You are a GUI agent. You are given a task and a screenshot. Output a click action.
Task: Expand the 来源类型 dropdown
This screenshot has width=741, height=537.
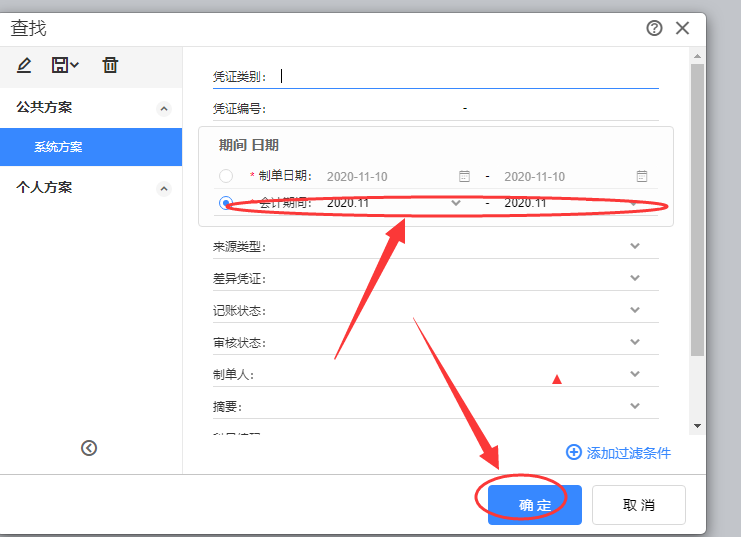pos(635,246)
